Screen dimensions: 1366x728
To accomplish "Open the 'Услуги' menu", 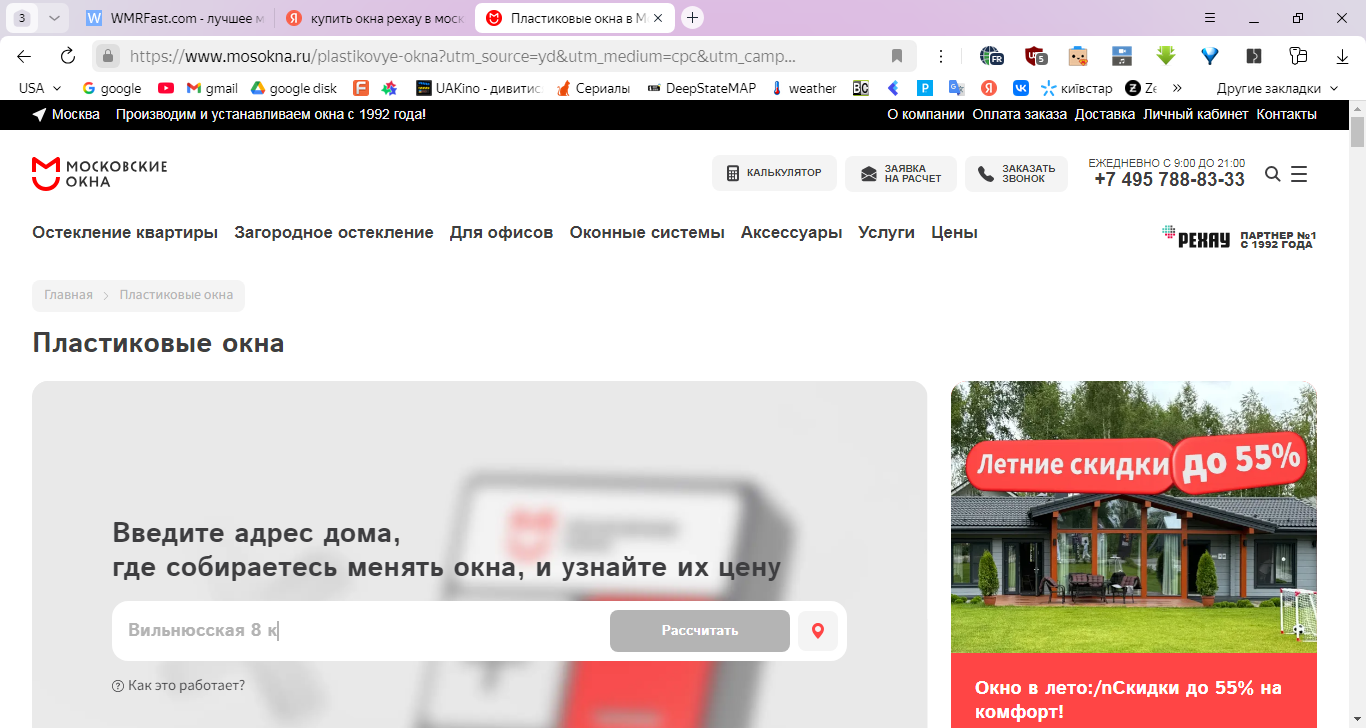I will (x=886, y=232).
